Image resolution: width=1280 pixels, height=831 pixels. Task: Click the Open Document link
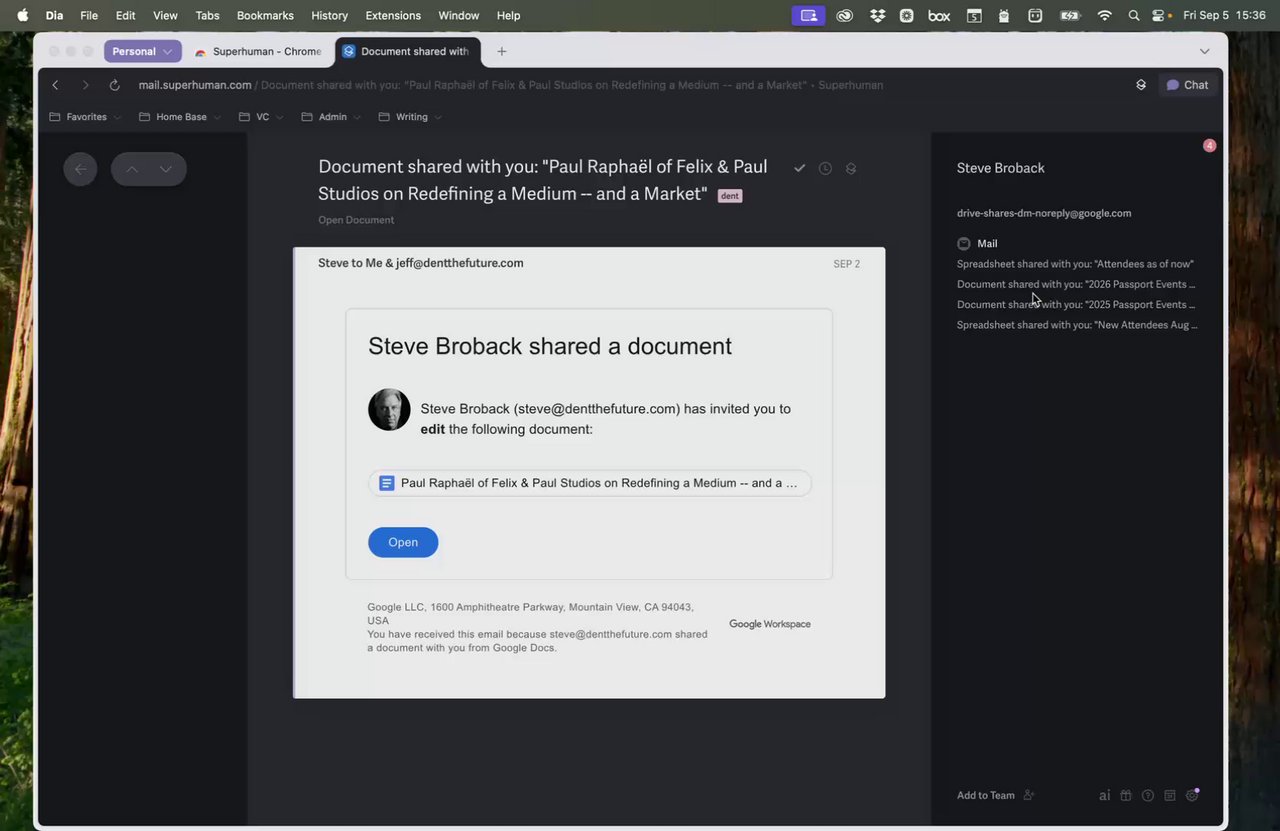click(356, 220)
